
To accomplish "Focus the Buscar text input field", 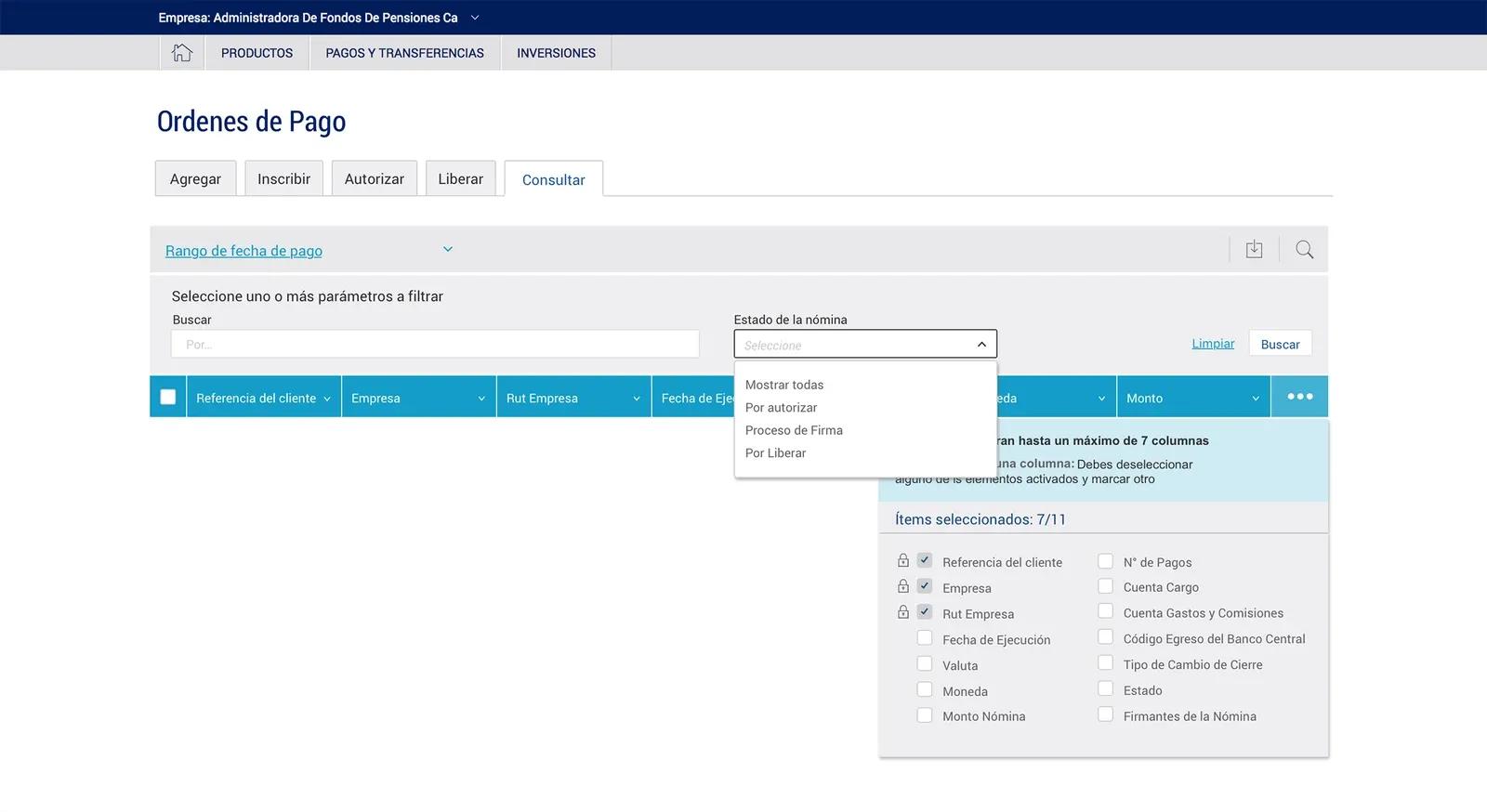I will coord(435,344).
